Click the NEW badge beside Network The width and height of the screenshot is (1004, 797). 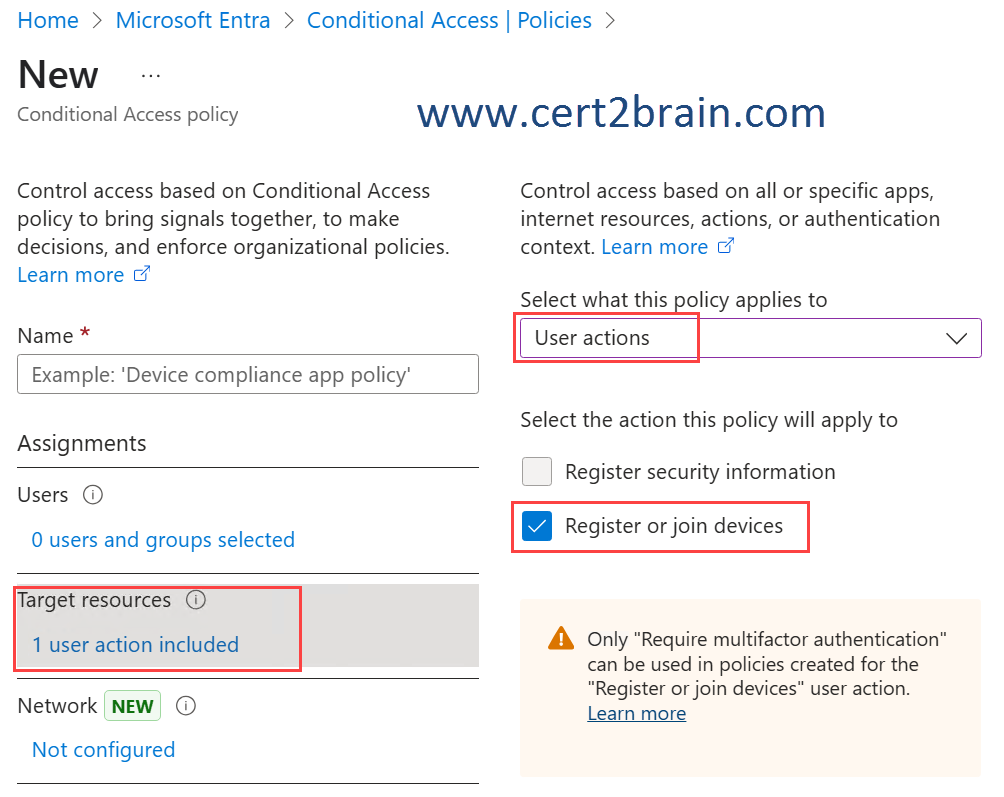click(133, 705)
